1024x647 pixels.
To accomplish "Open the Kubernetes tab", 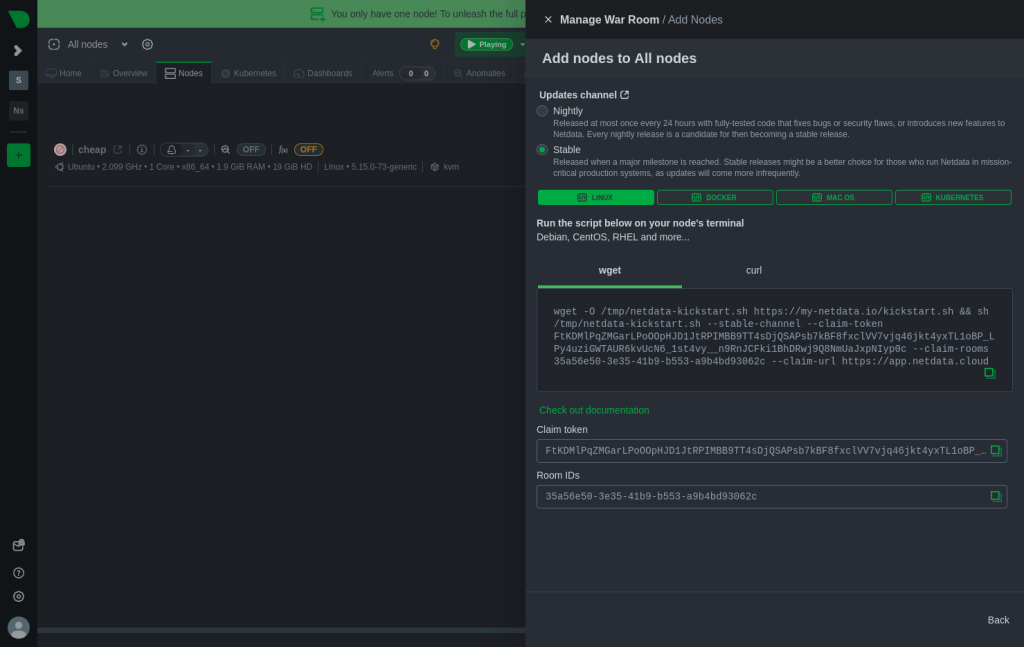I will tap(248, 73).
